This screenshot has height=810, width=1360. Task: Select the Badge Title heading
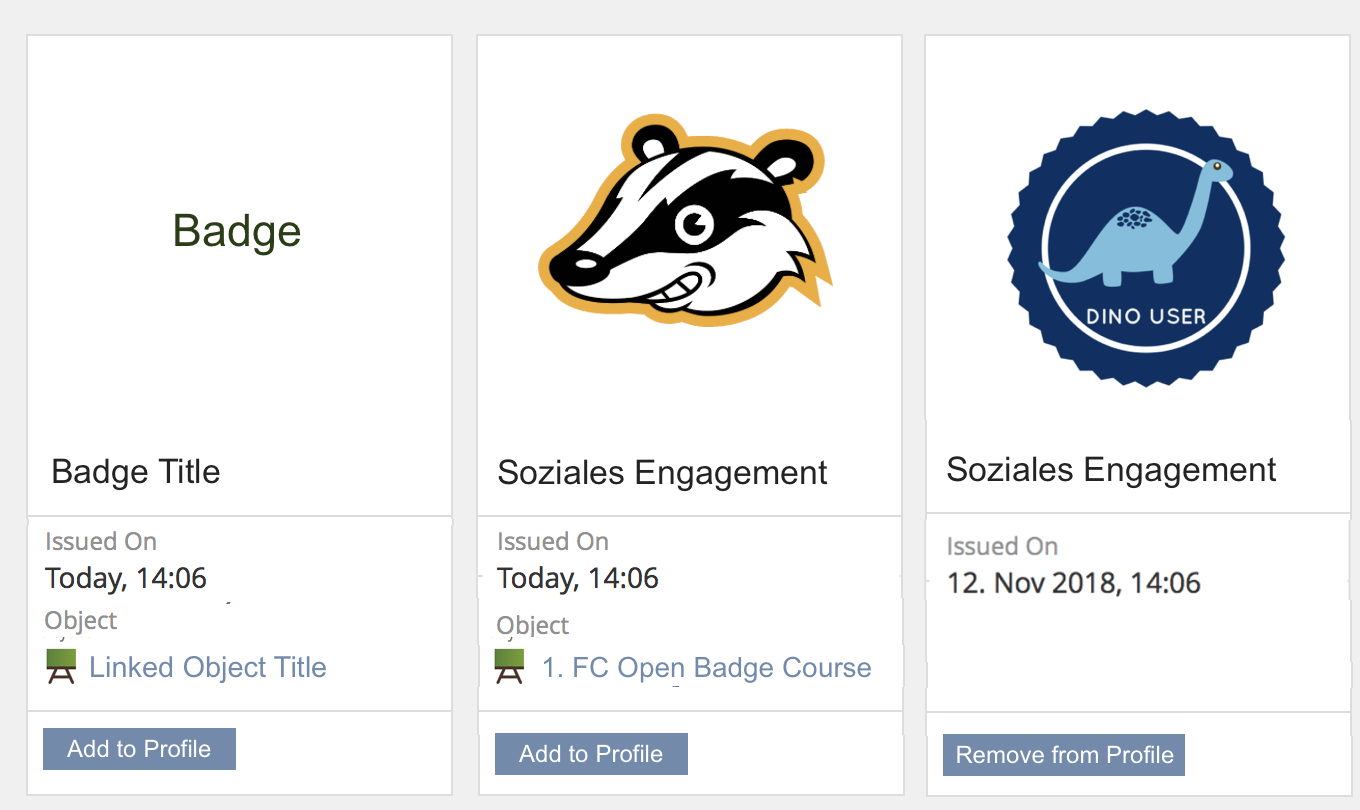point(136,471)
